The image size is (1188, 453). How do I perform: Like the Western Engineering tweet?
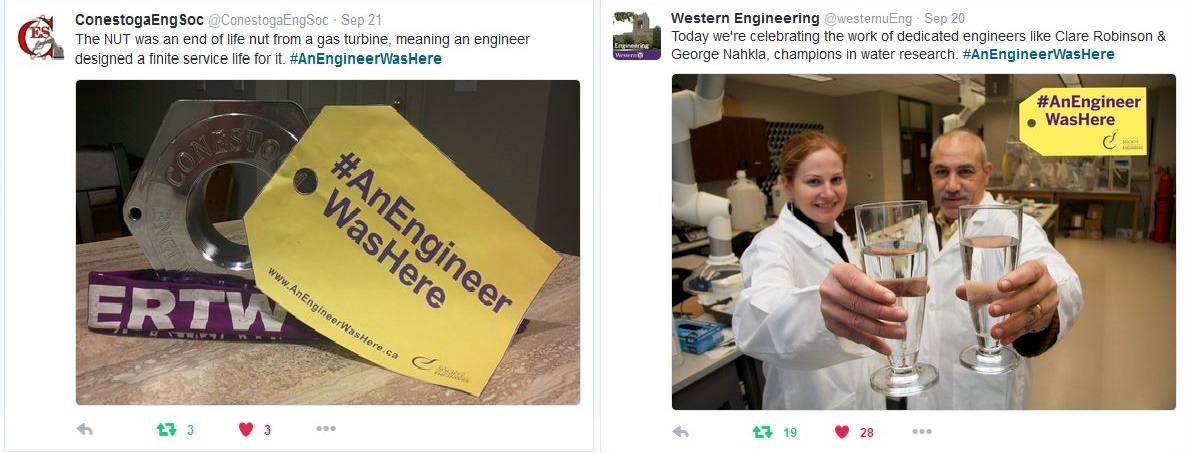coord(842,432)
